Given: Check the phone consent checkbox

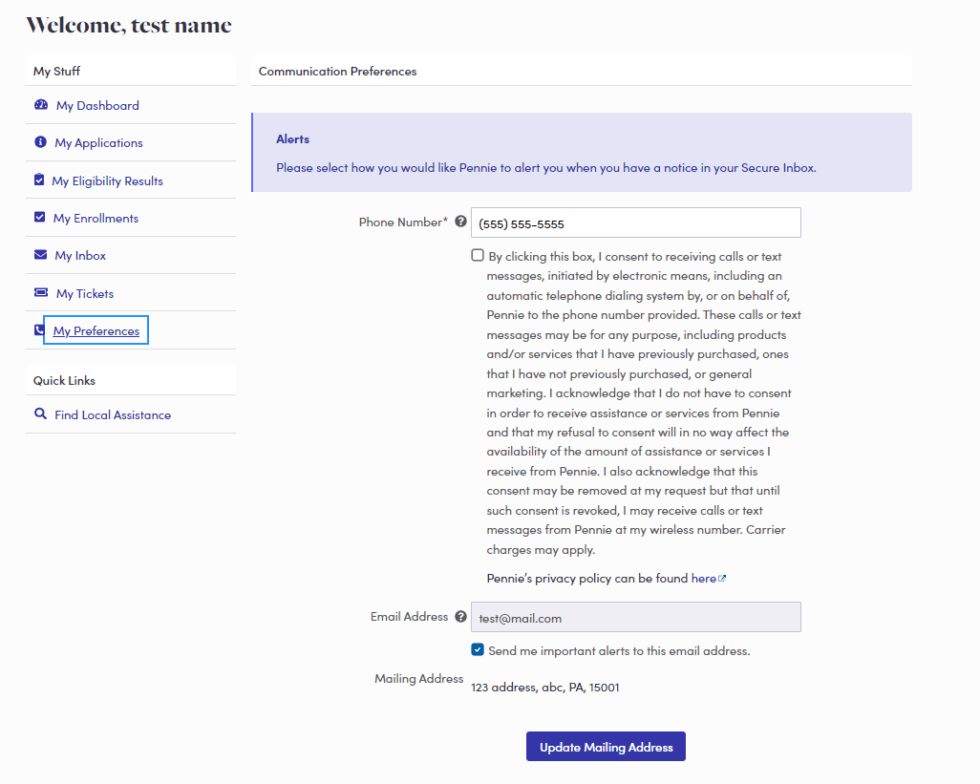Looking at the screenshot, I should (478, 255).
